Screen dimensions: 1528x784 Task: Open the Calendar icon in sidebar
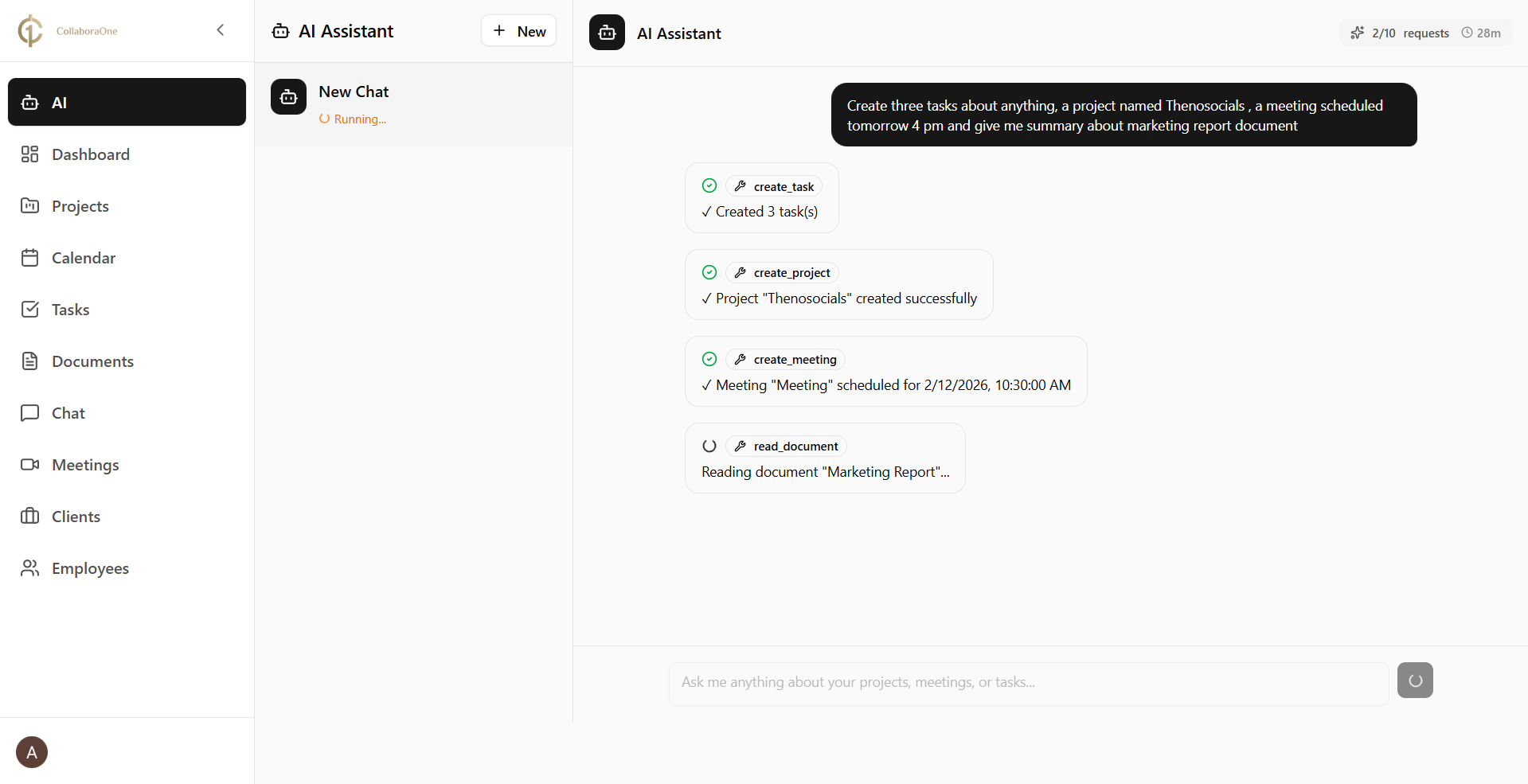point(29,257)
